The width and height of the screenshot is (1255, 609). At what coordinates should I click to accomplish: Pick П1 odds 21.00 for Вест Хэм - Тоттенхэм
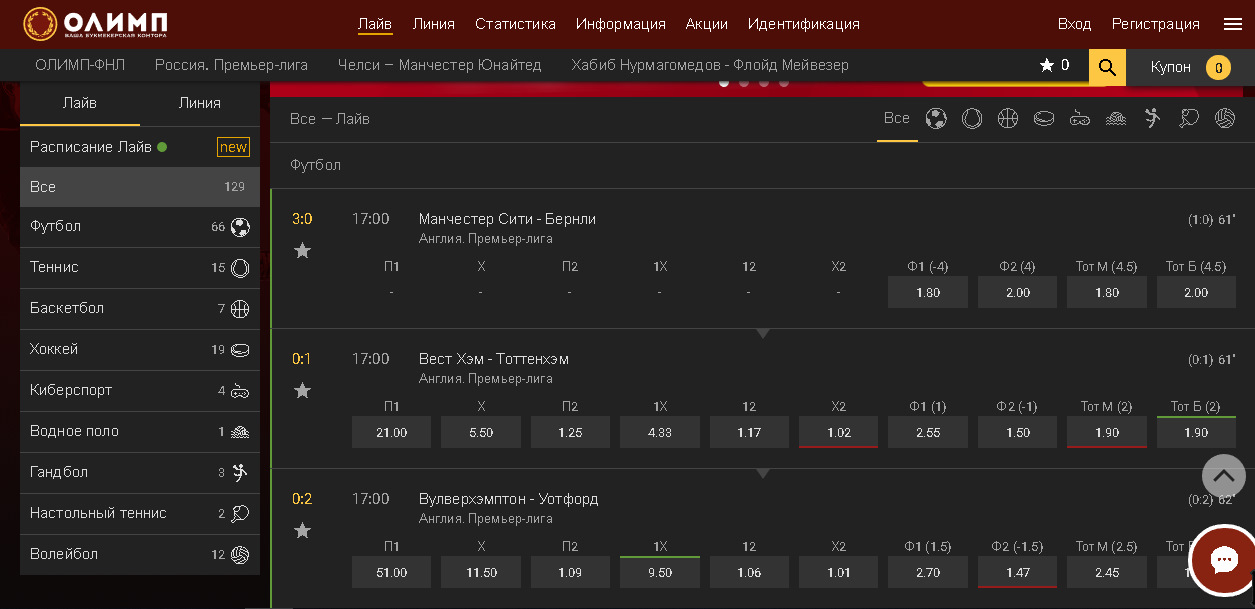coord(391,433)
